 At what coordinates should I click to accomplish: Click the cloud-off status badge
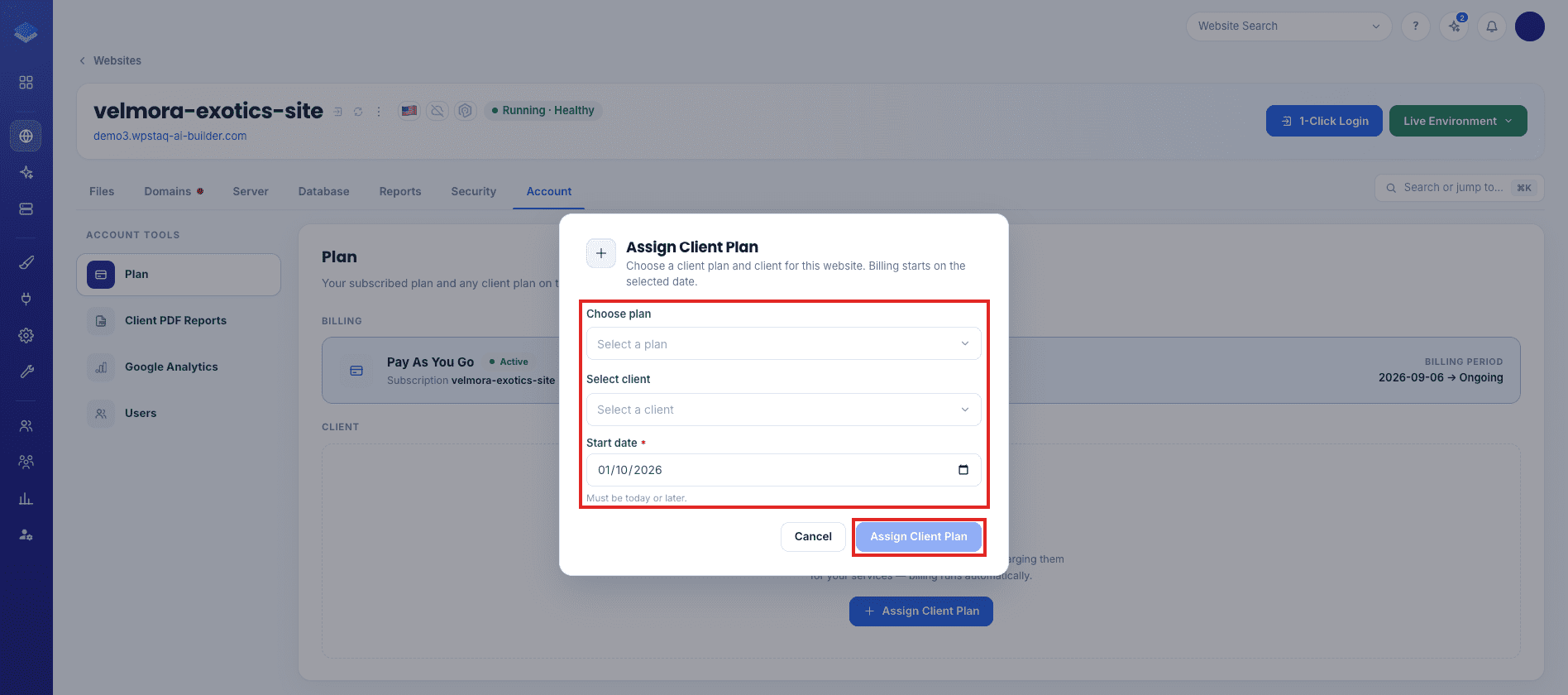tap(437, 110)
